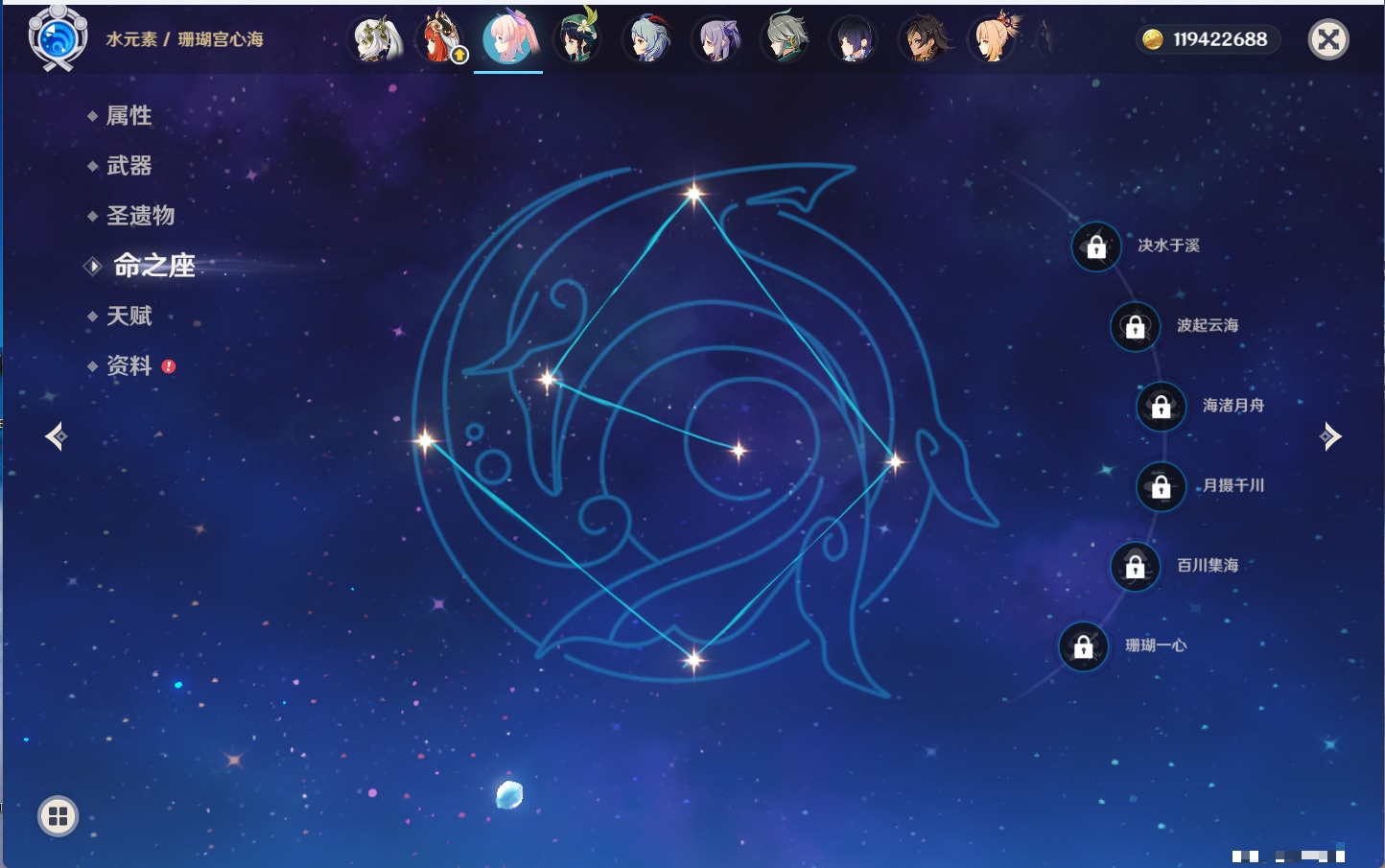The height and width of the screenshot is (868, 1385).
Task: Select blue-haired Ganyu avatar with red horns
Action: coord(647,39)
